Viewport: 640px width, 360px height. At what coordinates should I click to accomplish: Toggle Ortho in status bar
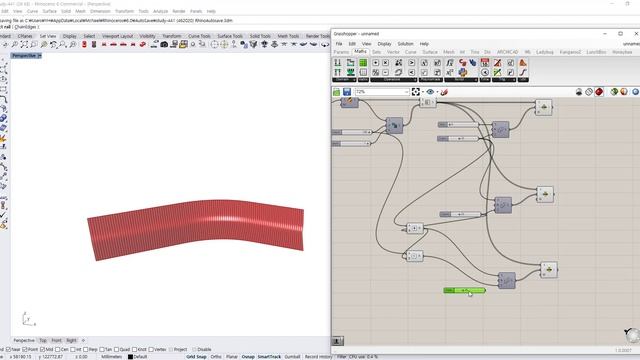click(216, 357)
